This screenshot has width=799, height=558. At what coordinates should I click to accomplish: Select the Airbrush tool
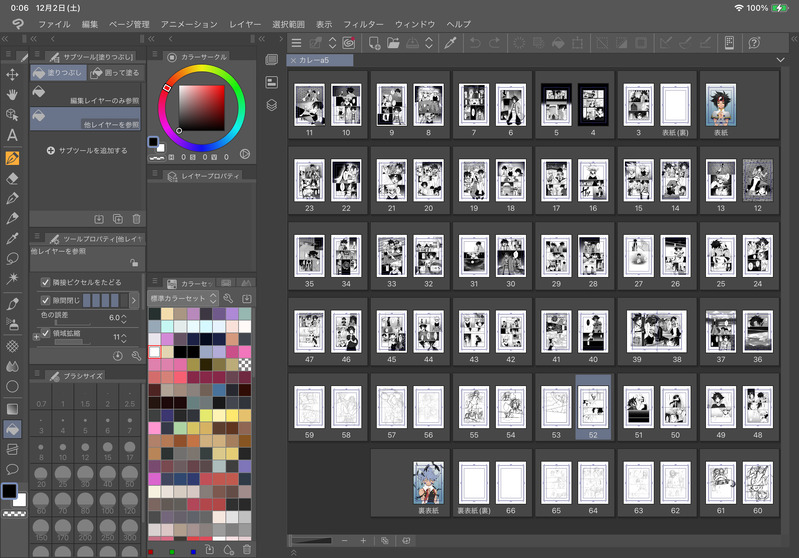[x=12, y=324]
